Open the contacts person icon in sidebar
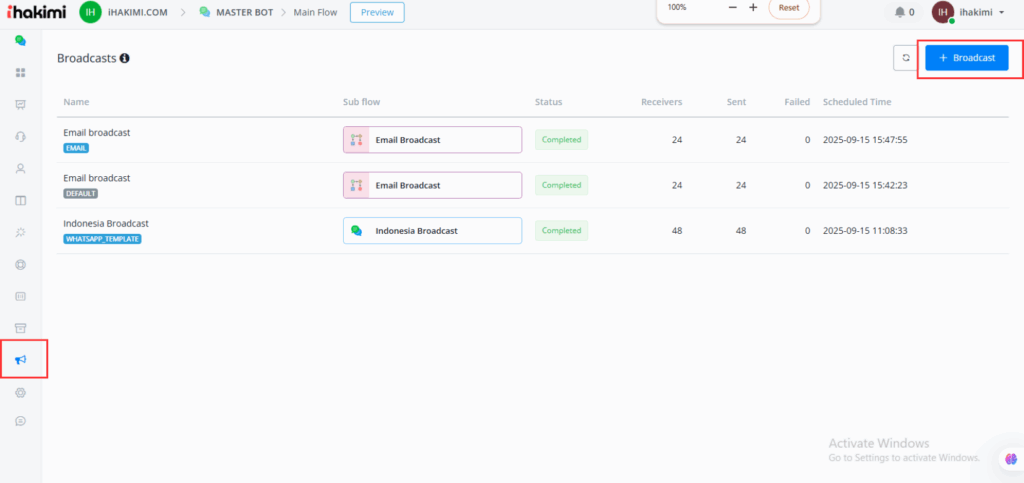 pyautogui.click(x=20, y=169)
